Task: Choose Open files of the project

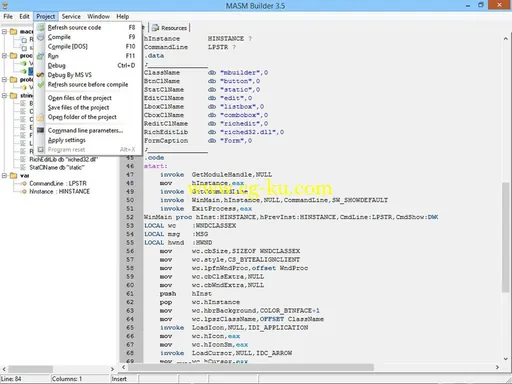Action: (87, 98)
